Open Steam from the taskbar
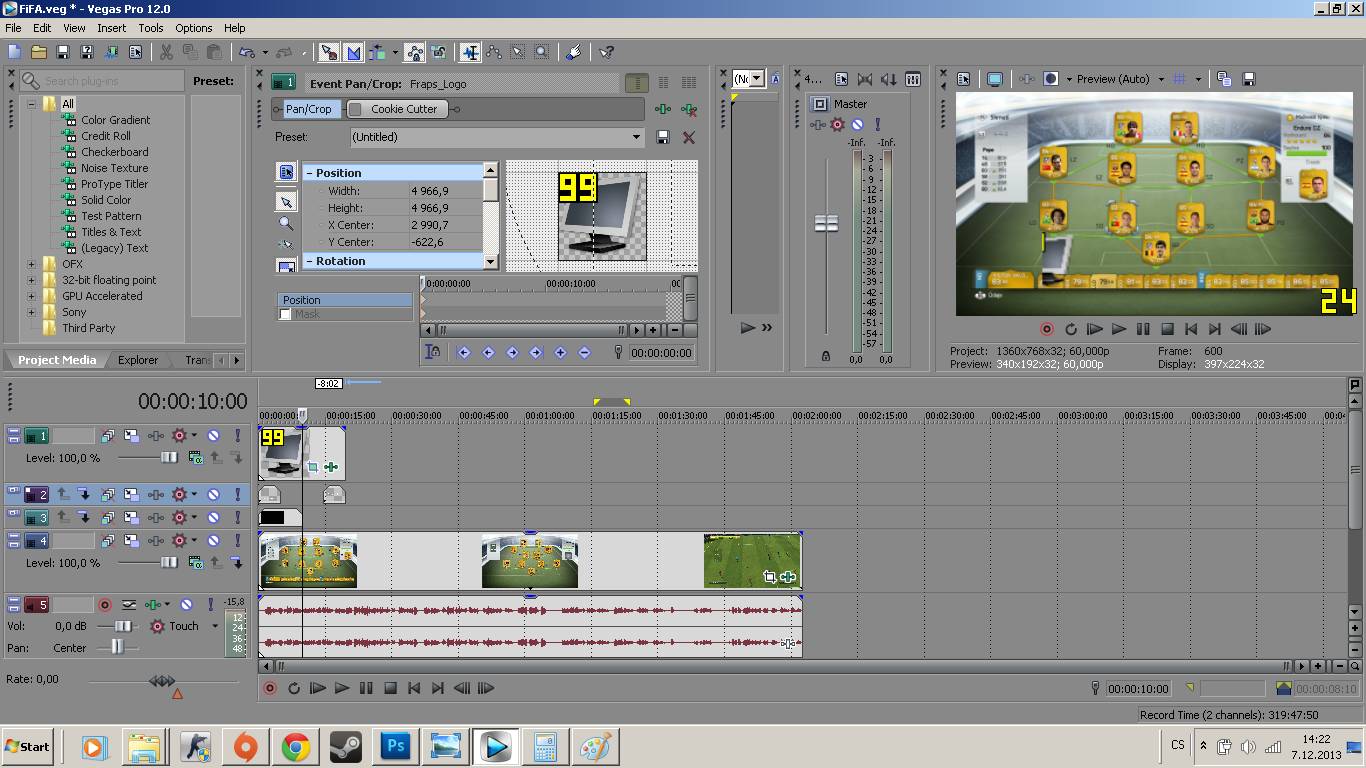 point(346,747)
